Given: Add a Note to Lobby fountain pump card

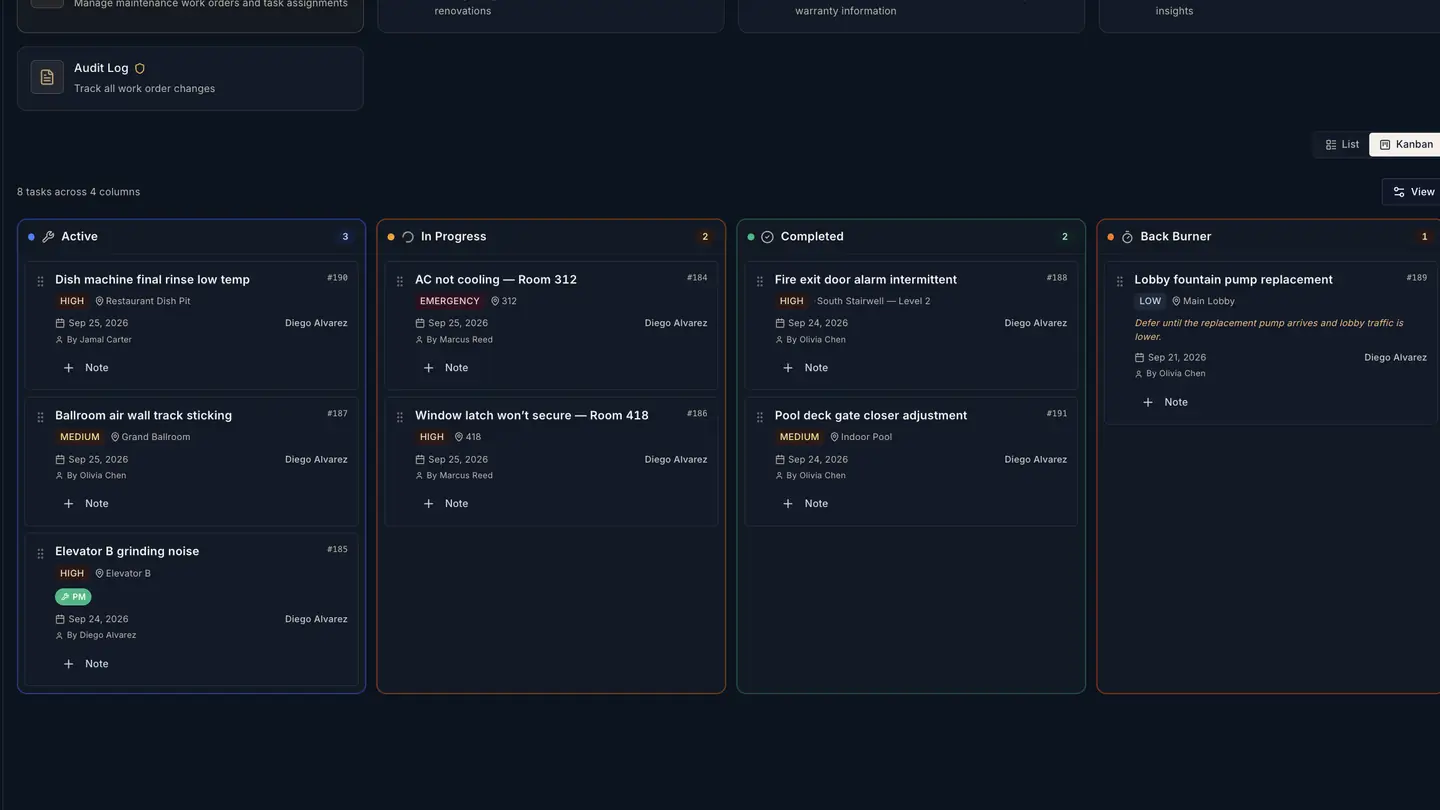Looking at the screenshot, I should click(1166, 402).
